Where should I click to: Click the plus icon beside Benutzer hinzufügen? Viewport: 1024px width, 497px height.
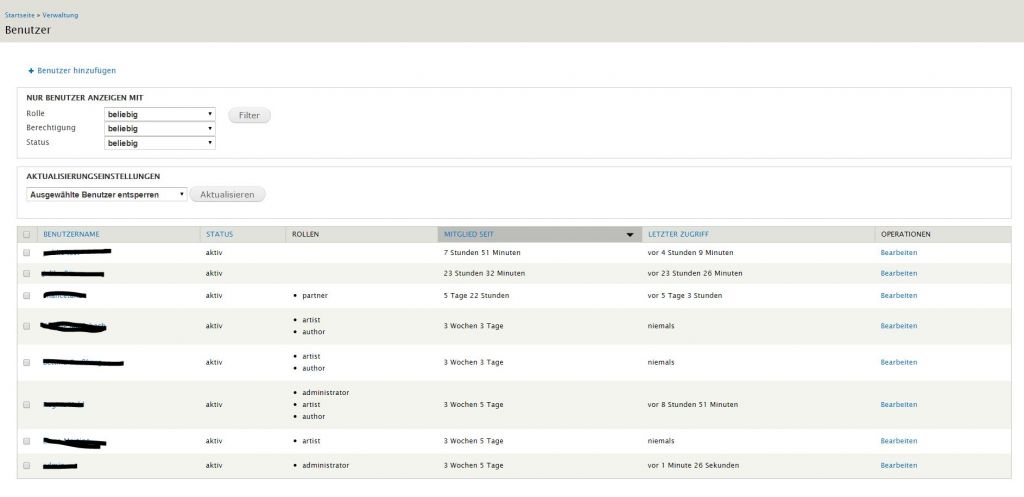31,71
